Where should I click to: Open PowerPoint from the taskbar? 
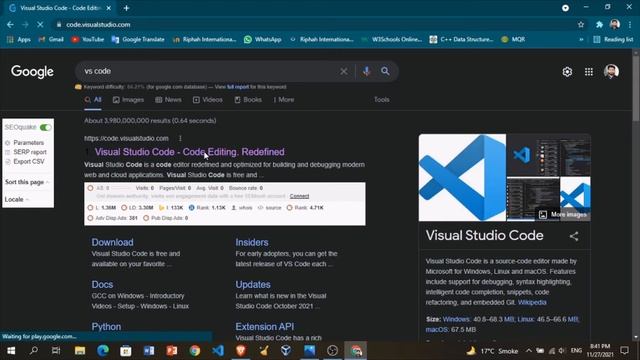click(x=171, y=351)
